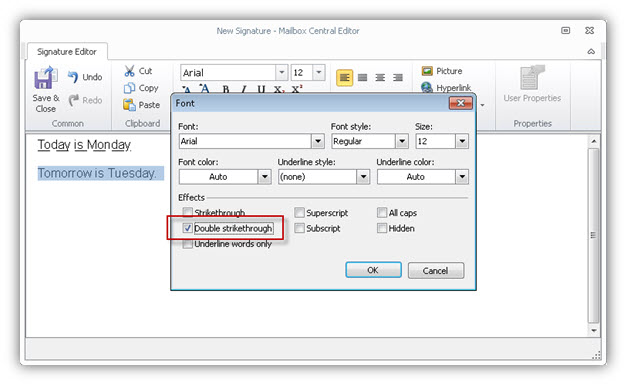The height and width of the screenshot is (385, 627).
Task: Click the third alignment icon
Action: [380, 78]
